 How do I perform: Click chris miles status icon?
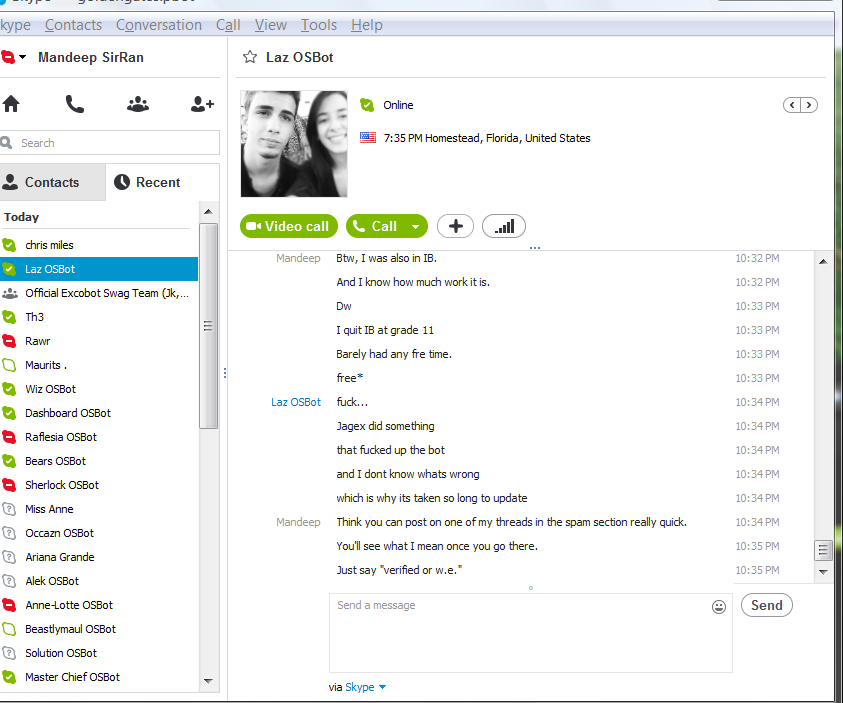(x=9, y=245)
